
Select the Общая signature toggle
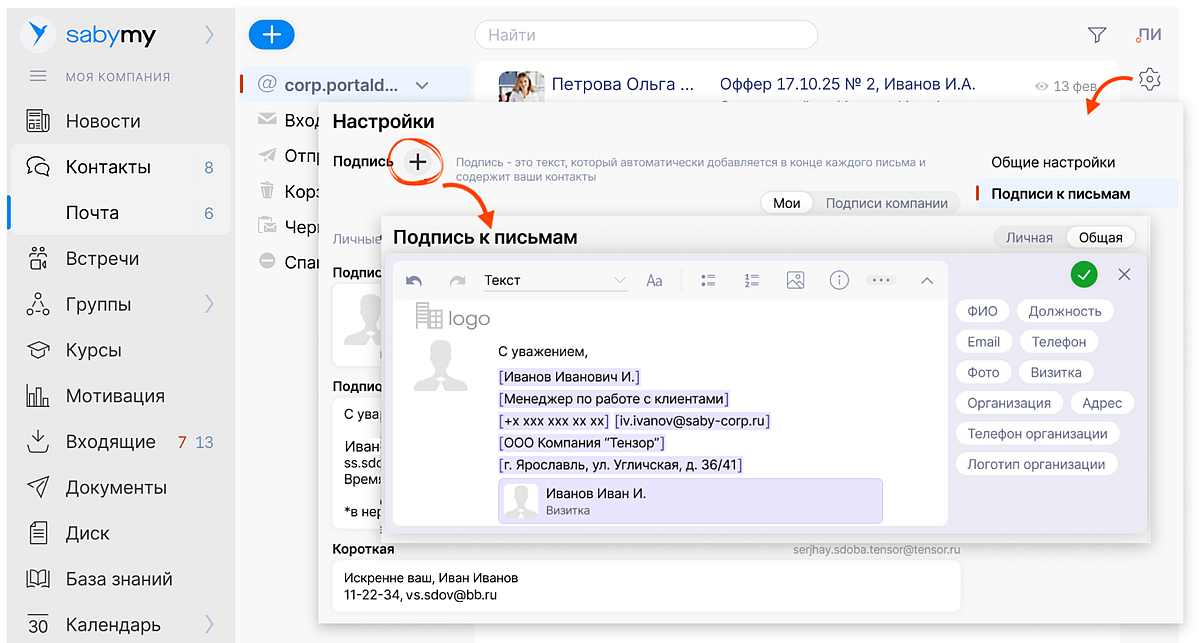1100,238
